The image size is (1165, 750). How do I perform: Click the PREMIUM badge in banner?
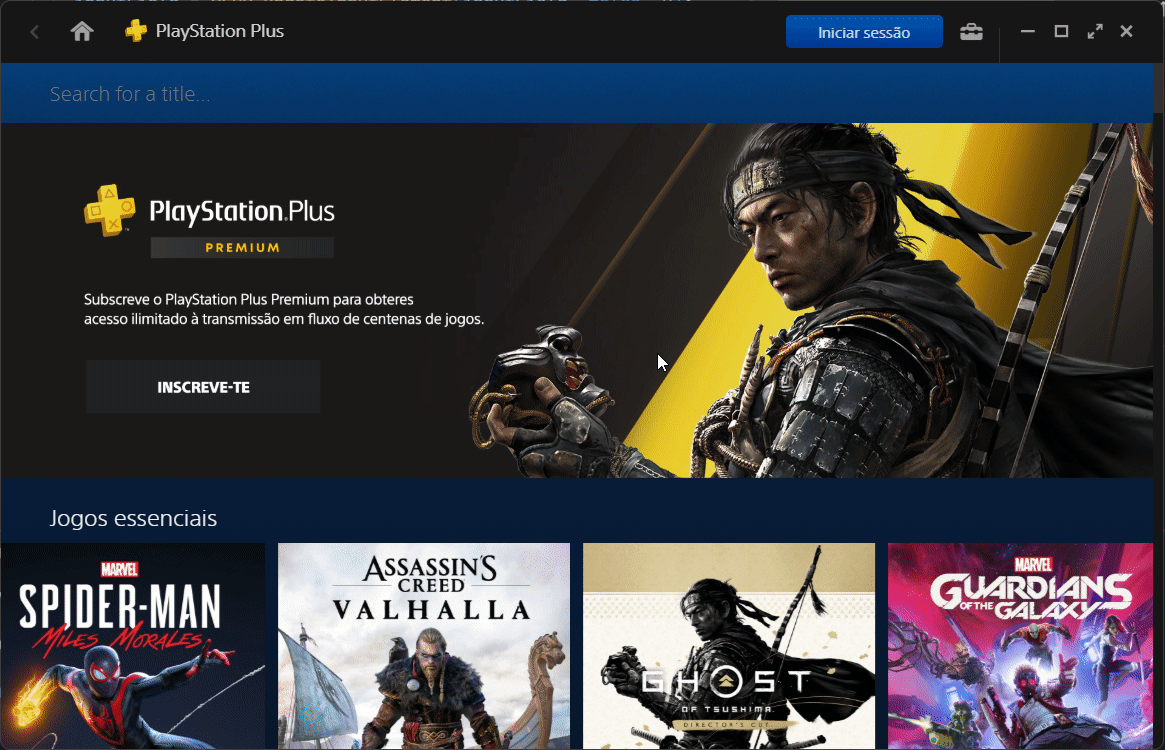pos(242,248)
